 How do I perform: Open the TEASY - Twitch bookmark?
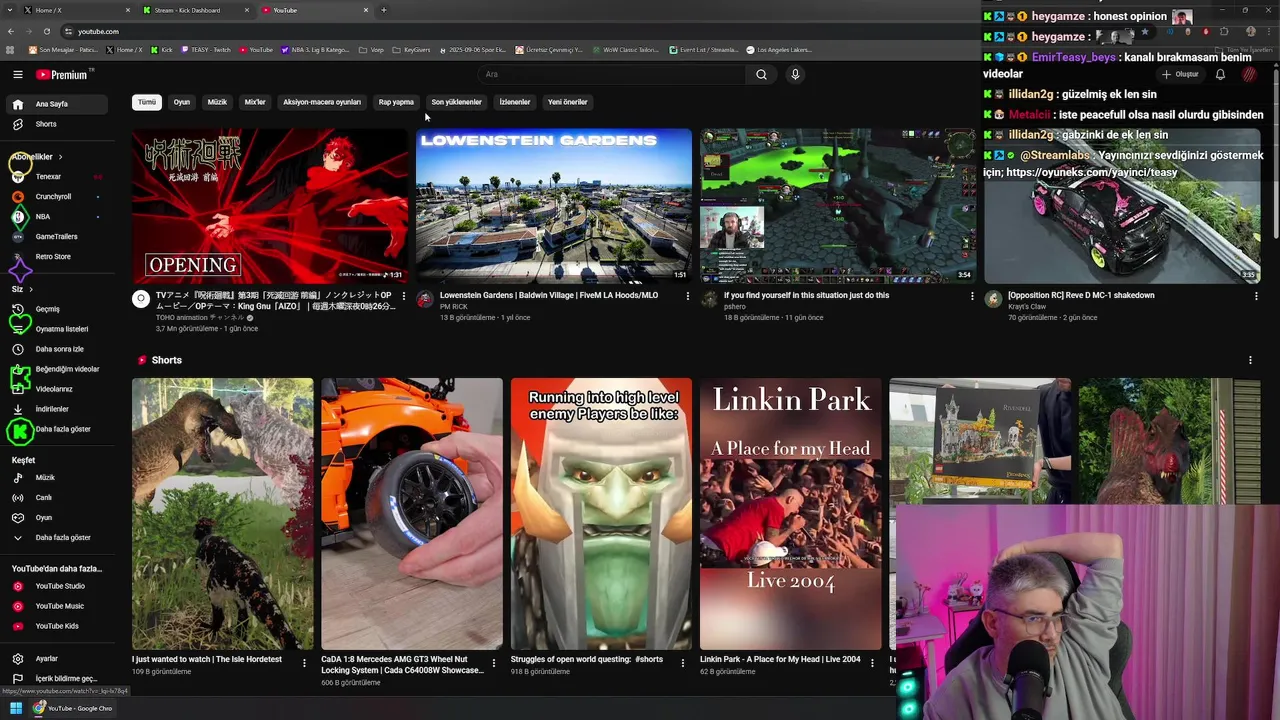point(206,49)
